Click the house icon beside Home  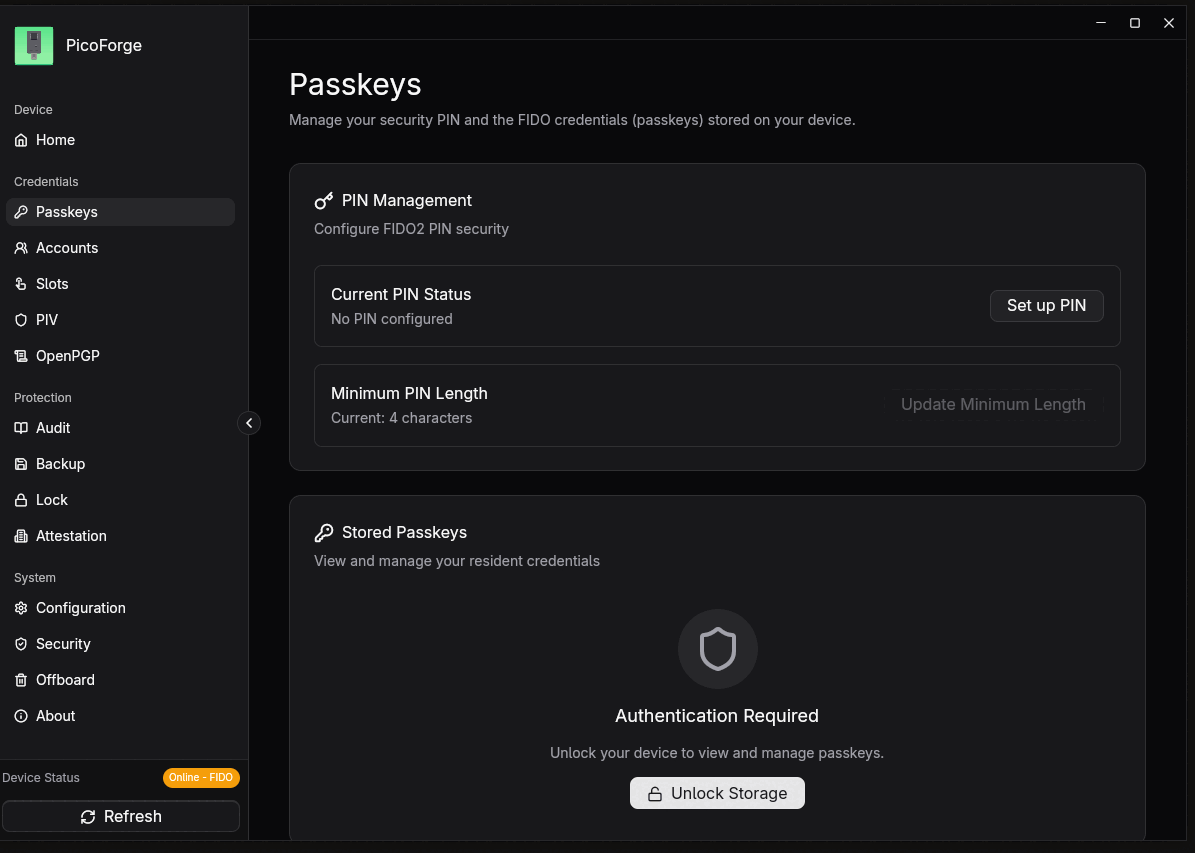21,140
